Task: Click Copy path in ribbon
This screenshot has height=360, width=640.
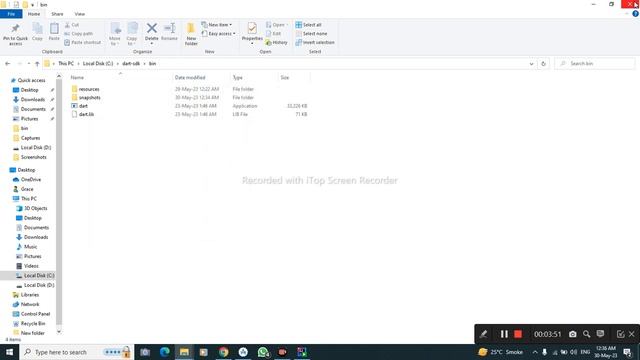Action: coord(78,33)
